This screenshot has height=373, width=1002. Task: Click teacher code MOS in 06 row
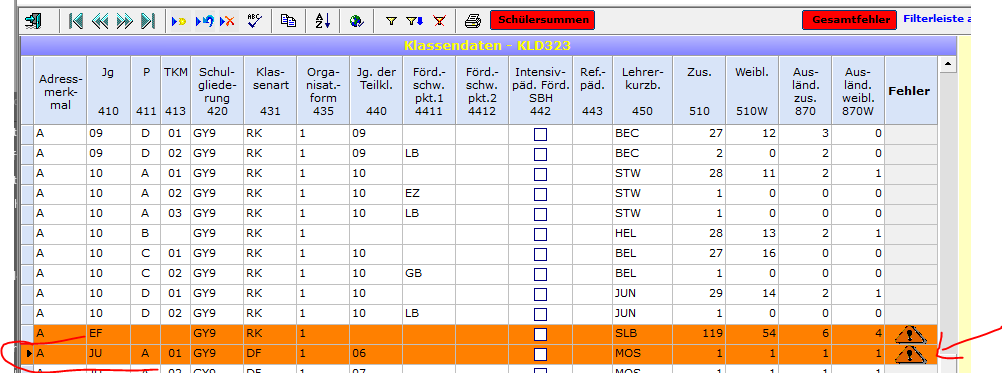click(642, 353)
